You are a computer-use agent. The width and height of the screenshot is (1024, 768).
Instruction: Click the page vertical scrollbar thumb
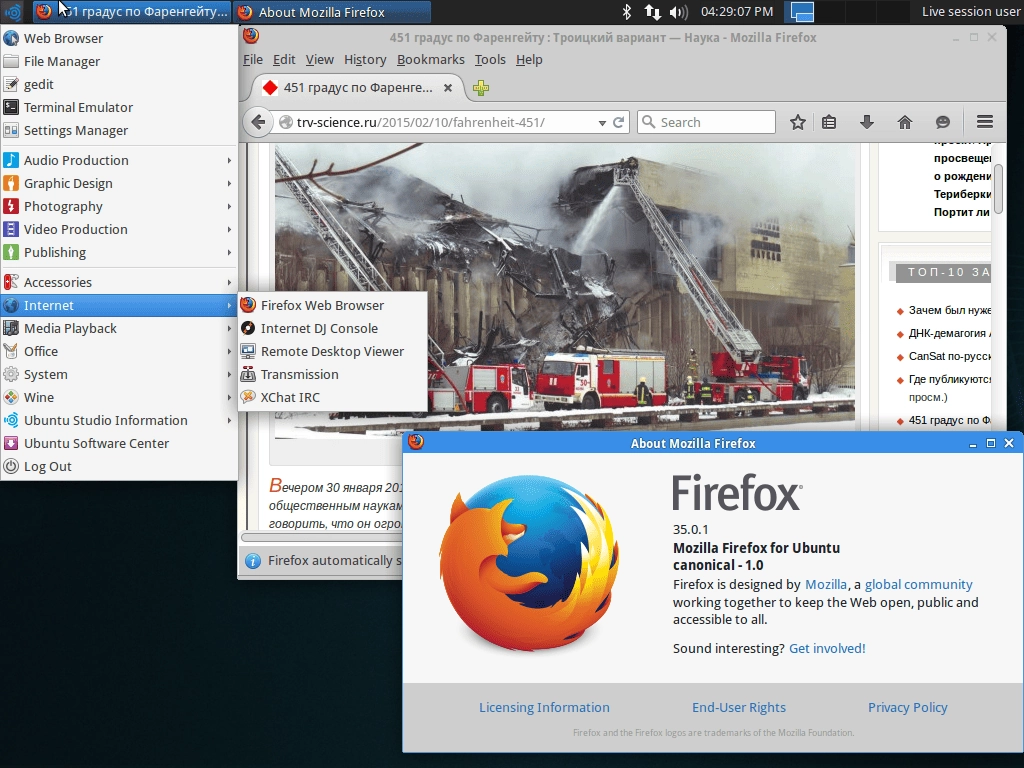tap(998, 189)
